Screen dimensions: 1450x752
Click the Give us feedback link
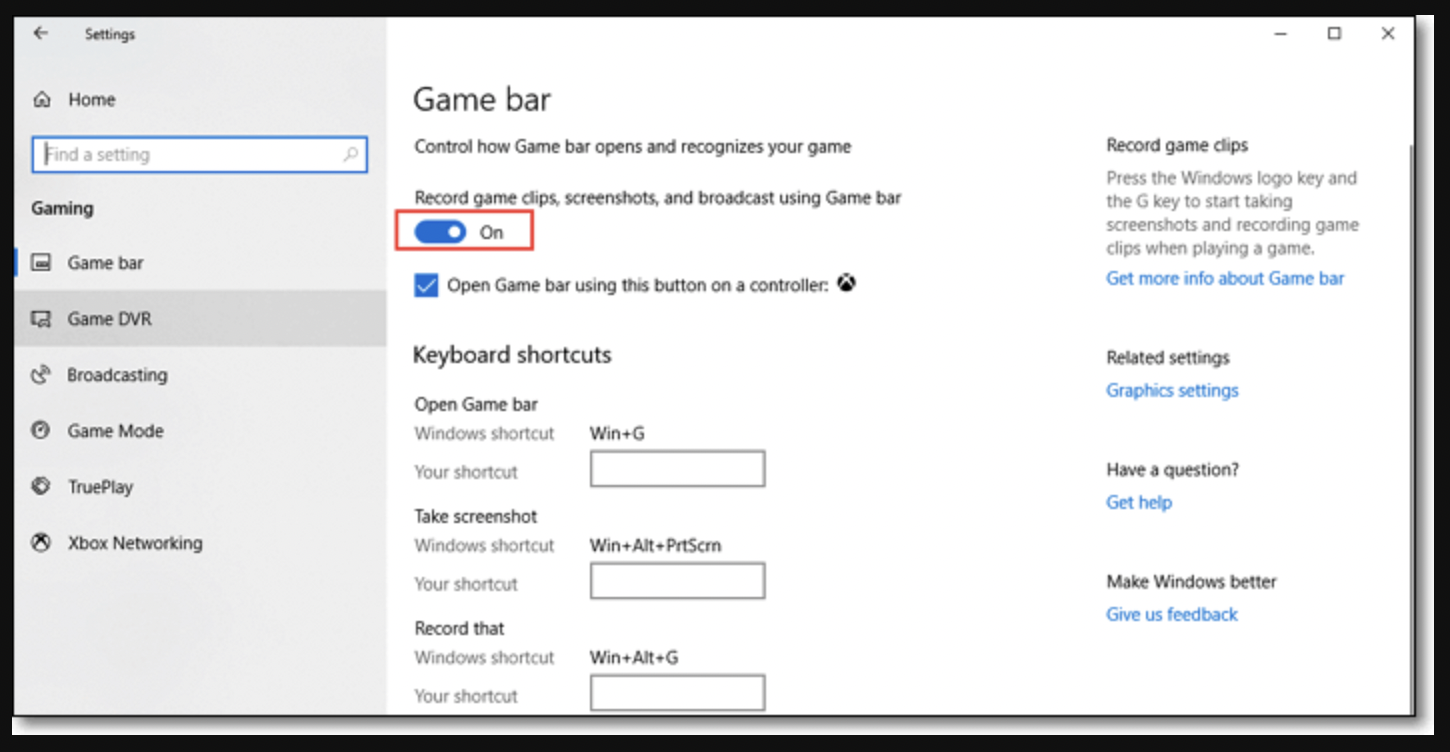pos(1172,615)
